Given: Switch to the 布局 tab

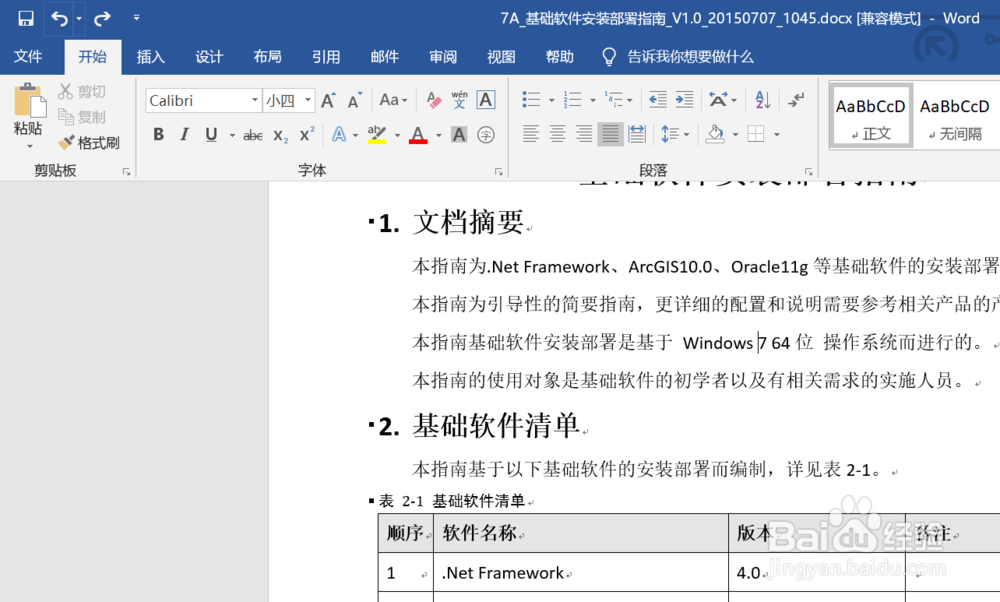Looking at the screenshot, I should 267,57.
